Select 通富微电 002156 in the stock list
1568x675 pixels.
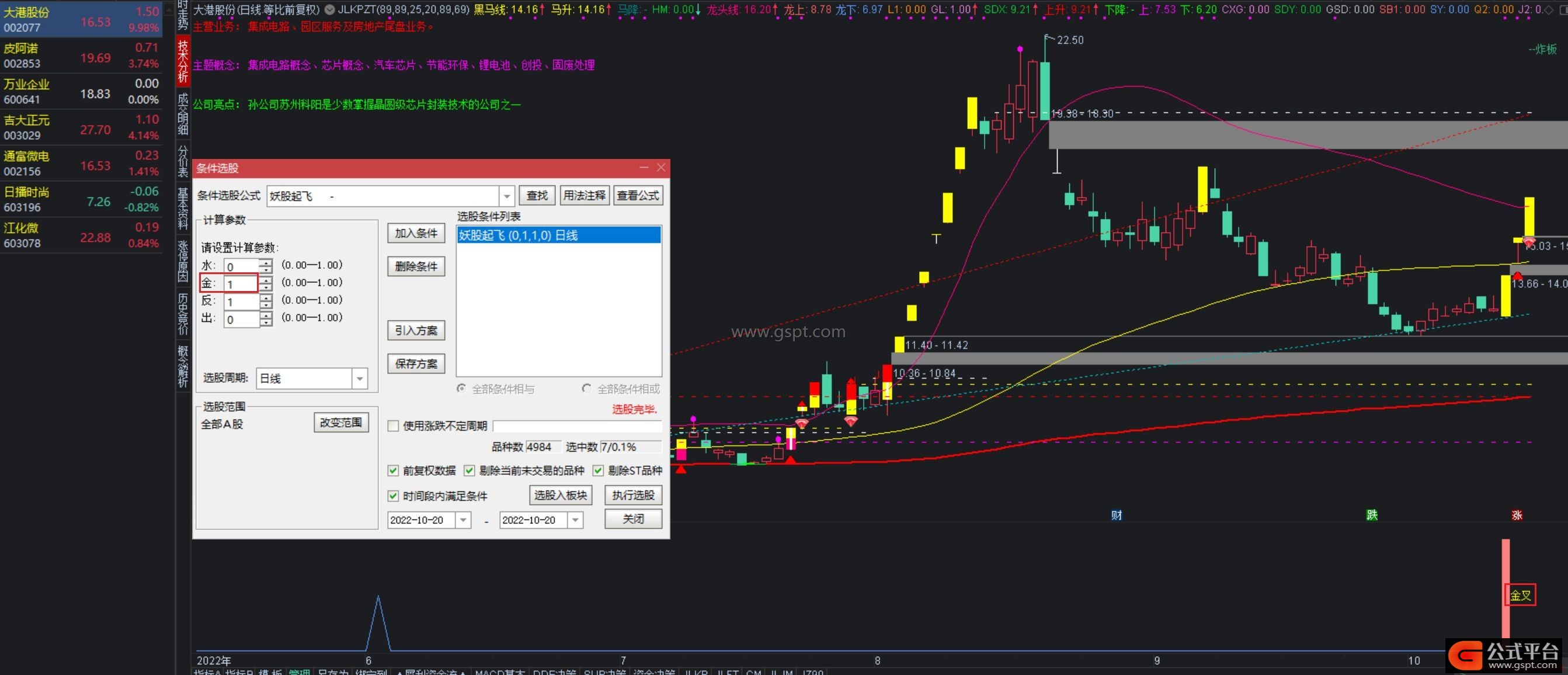(82, 163)
